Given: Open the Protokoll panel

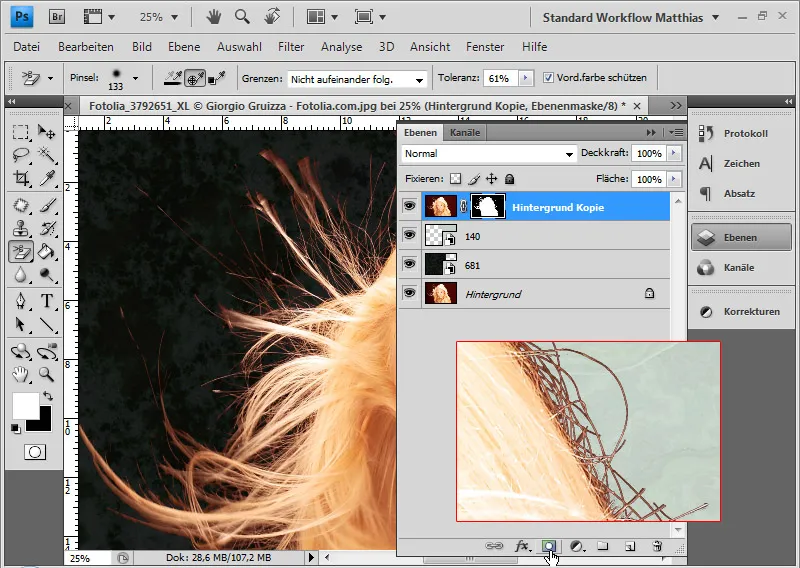Looking at the screenshot, I should (740, 134).
